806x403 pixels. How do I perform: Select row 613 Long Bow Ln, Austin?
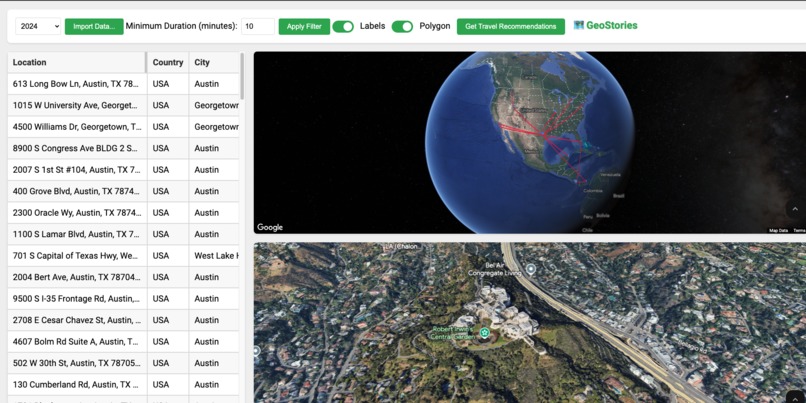click(123, 84)
